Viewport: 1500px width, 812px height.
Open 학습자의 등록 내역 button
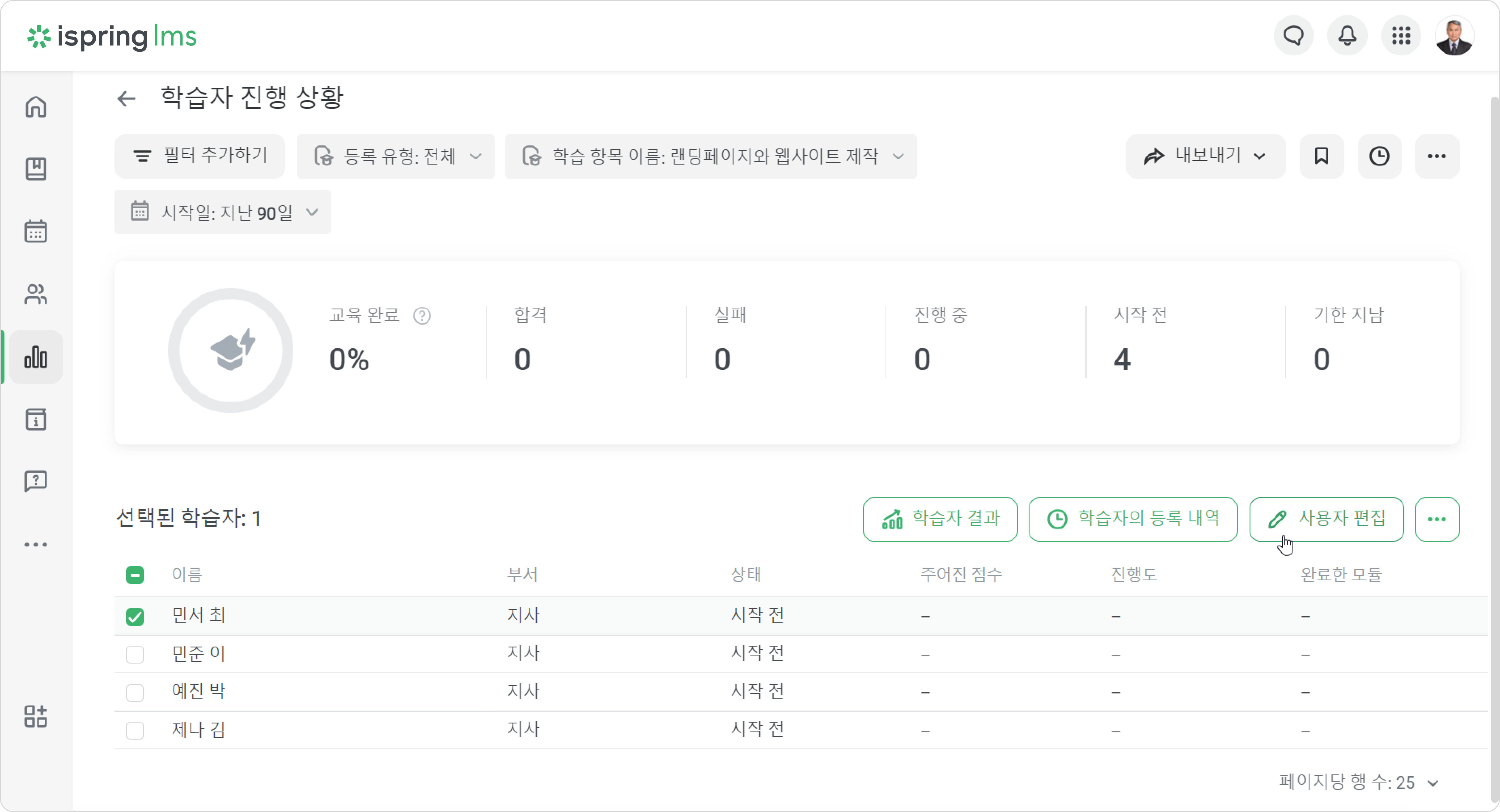point(1133,519)
